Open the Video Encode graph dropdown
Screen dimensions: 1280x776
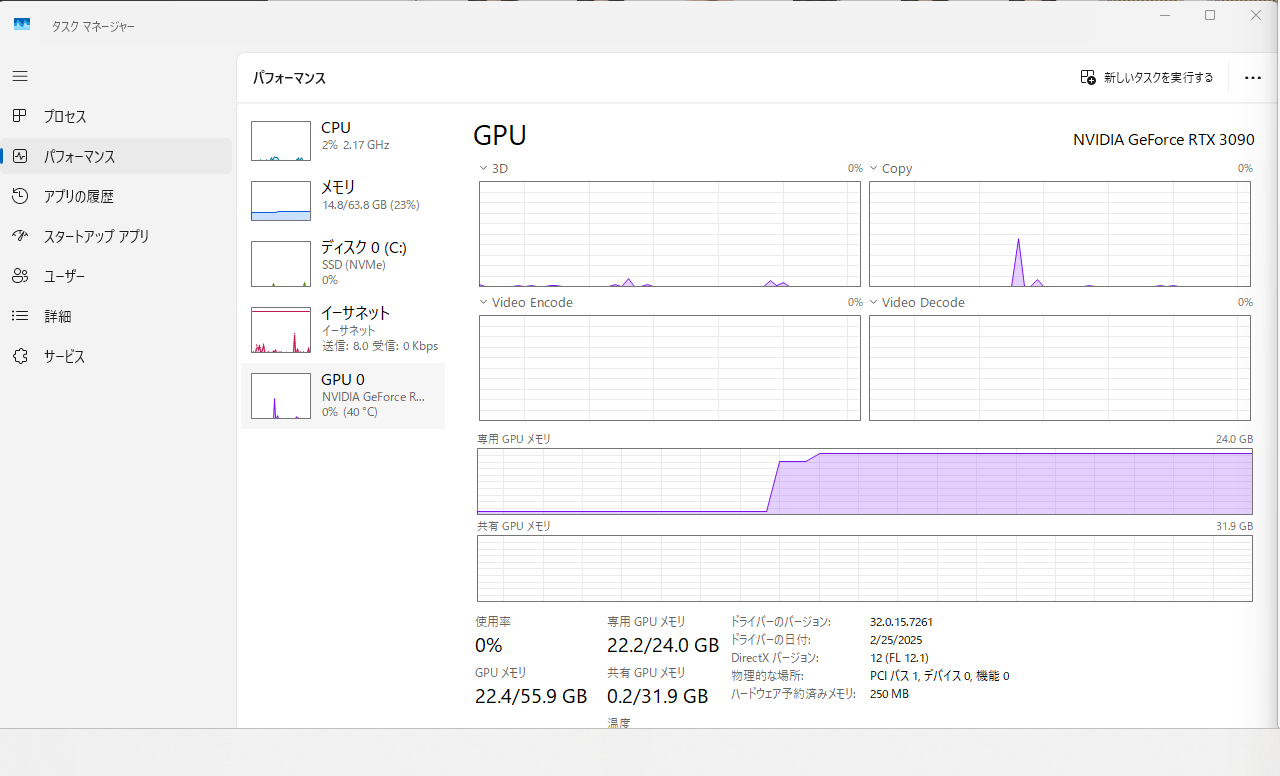(484, 302)
